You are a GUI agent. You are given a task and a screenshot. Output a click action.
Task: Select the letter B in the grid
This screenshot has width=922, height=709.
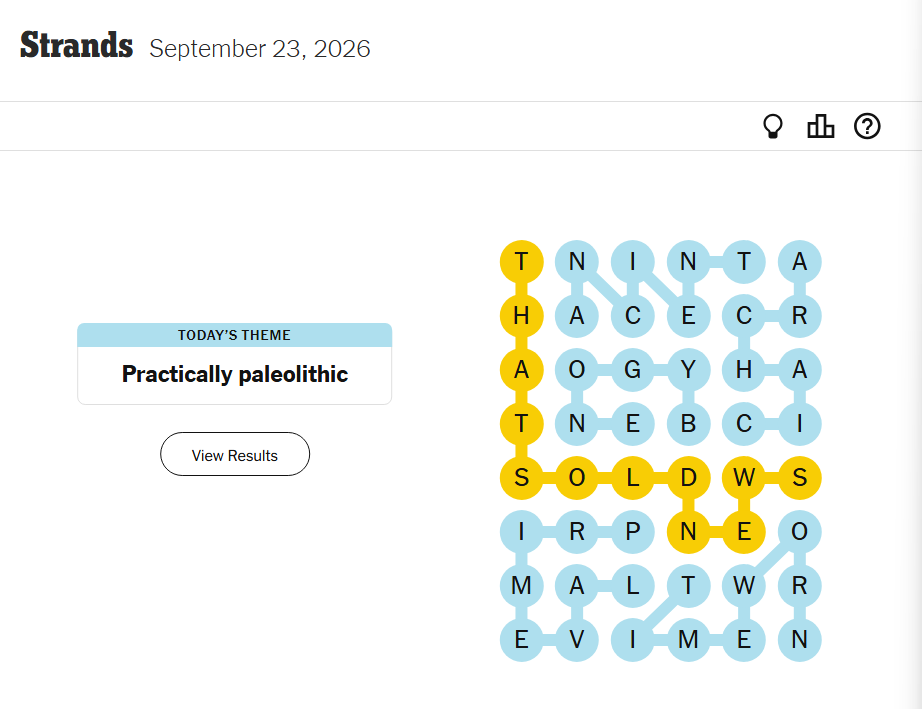689,424
